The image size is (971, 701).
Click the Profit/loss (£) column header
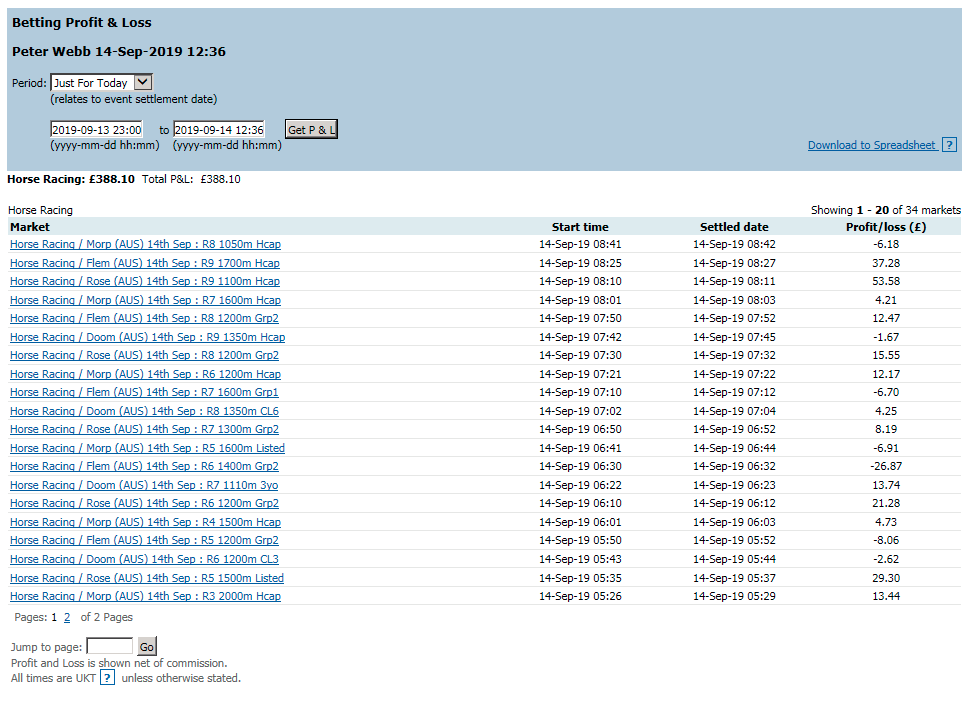pos(886,227)
